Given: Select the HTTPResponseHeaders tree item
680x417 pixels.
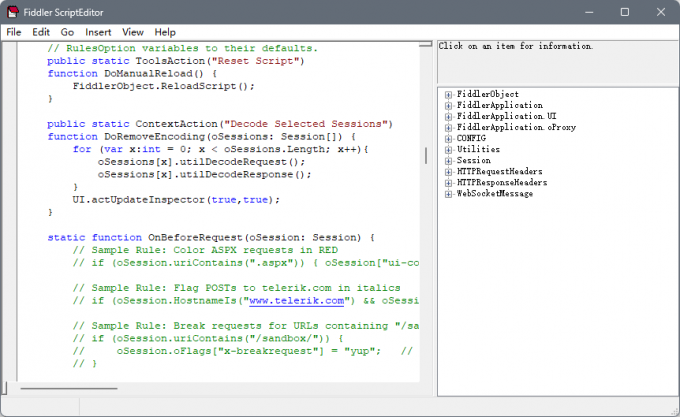Looking at the screenshot, I should coord(502,183).
